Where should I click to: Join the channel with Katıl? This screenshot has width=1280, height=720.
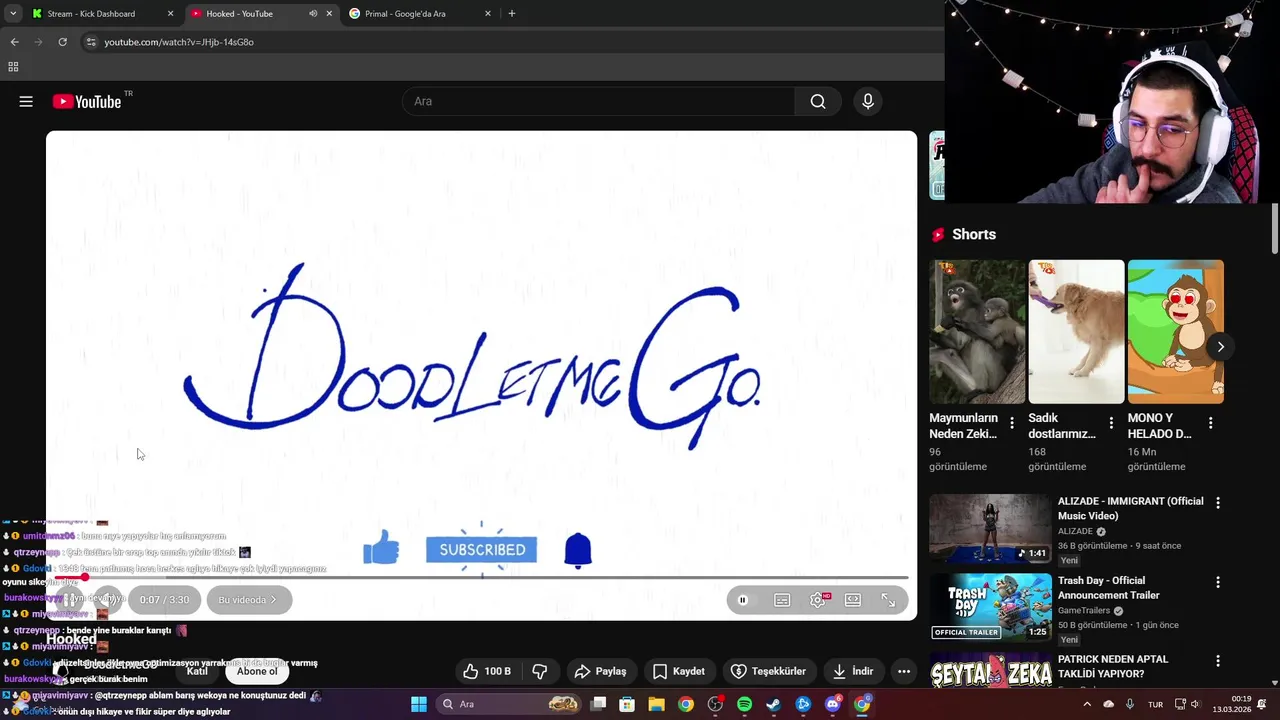(x=197, y=671)
